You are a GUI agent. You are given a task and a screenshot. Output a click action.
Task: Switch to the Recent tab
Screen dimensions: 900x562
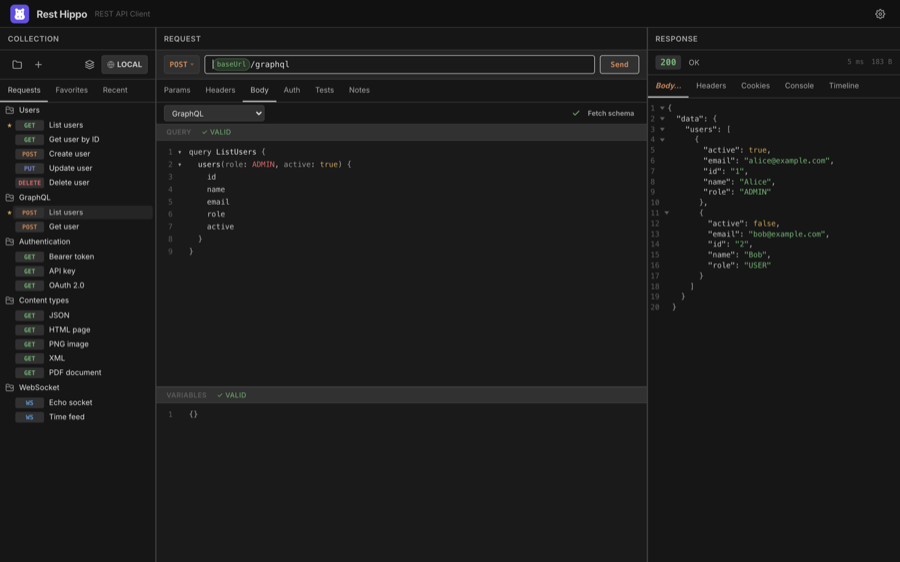point(115,90)
